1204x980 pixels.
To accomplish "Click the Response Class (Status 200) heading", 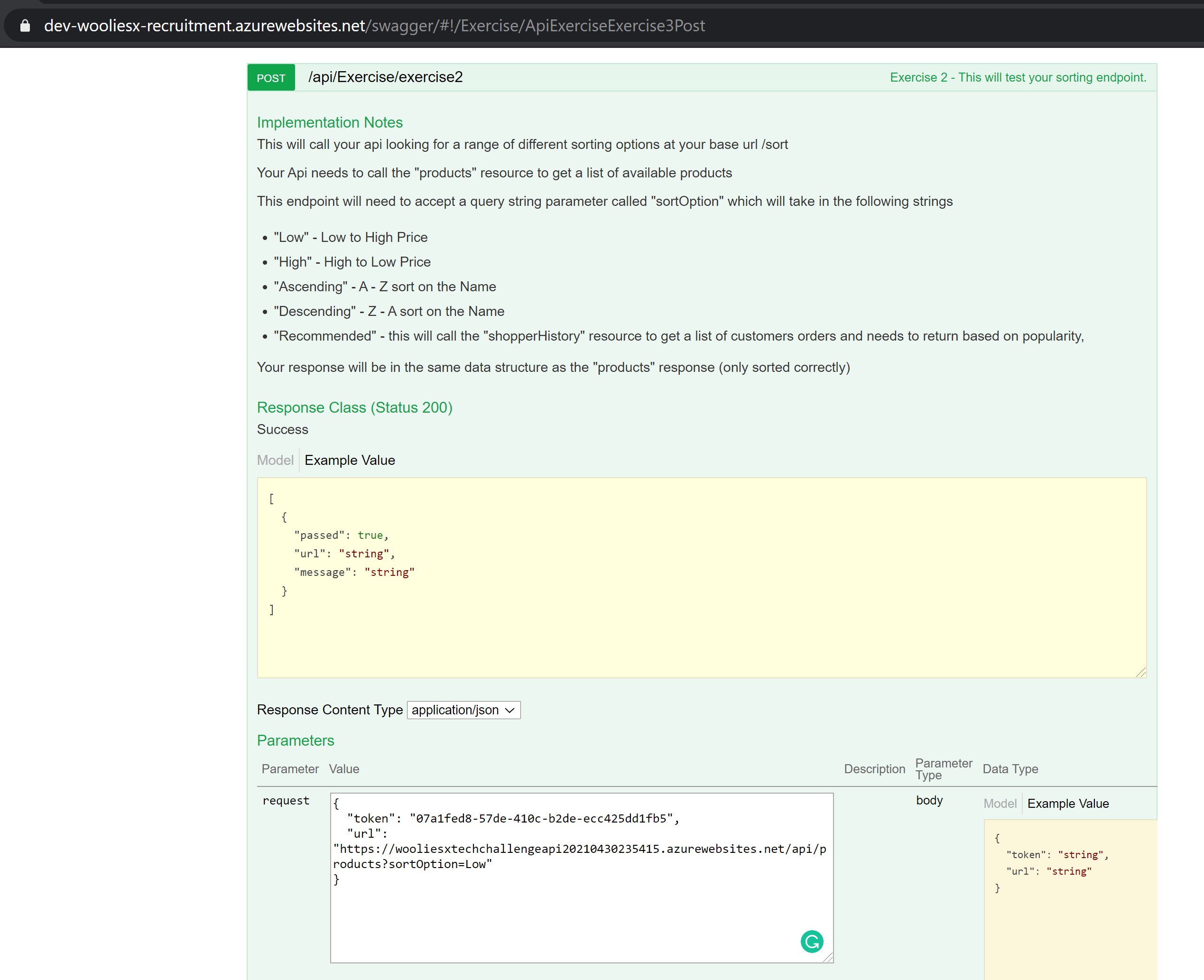I will coord(354,407).
